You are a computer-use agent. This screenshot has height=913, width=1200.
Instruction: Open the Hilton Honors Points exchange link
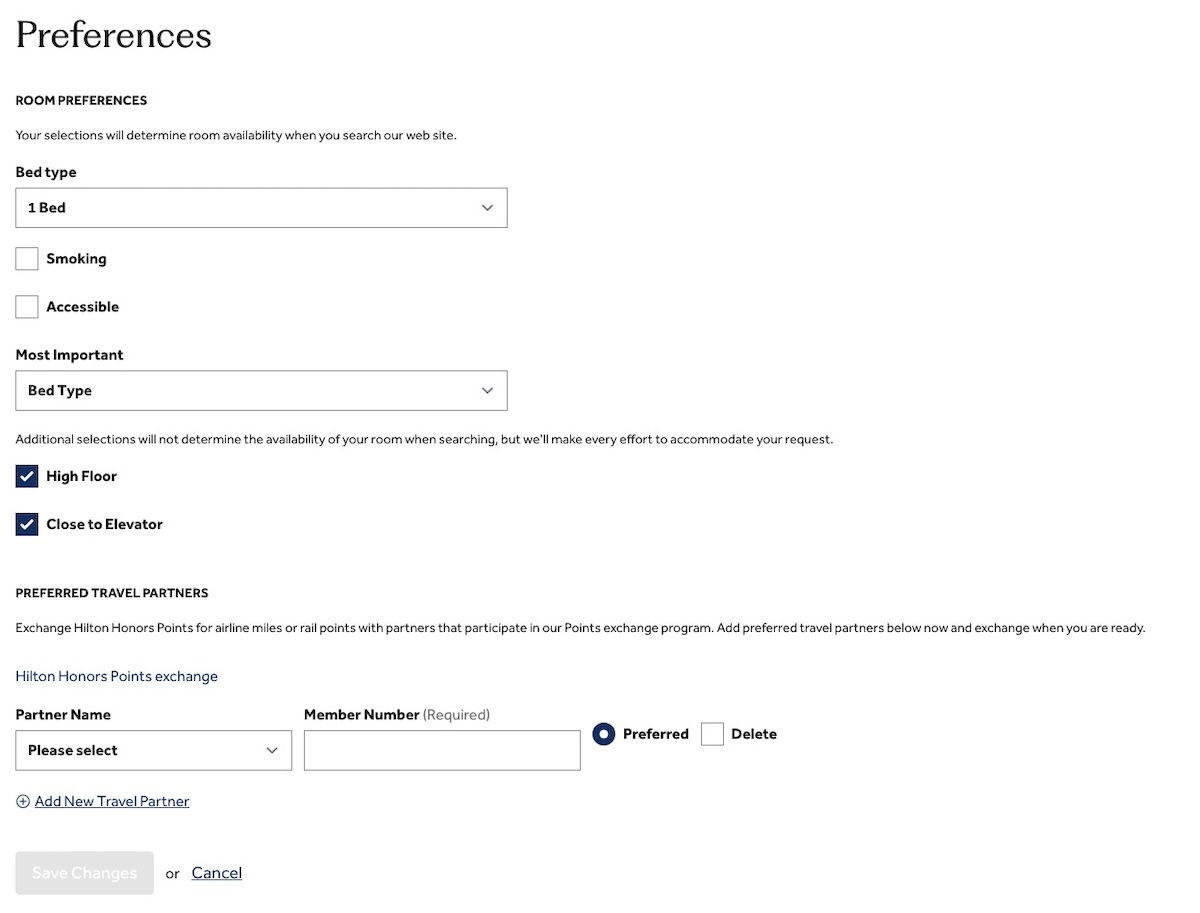click(x=117, y=676)
